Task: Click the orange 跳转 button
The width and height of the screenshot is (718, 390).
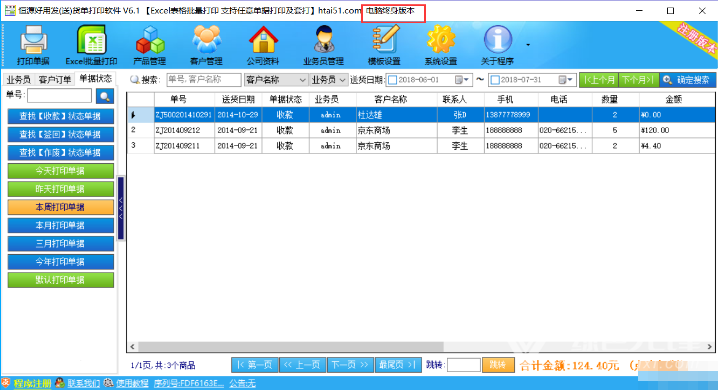Action: pyautogui.click(x=498, y=365)
